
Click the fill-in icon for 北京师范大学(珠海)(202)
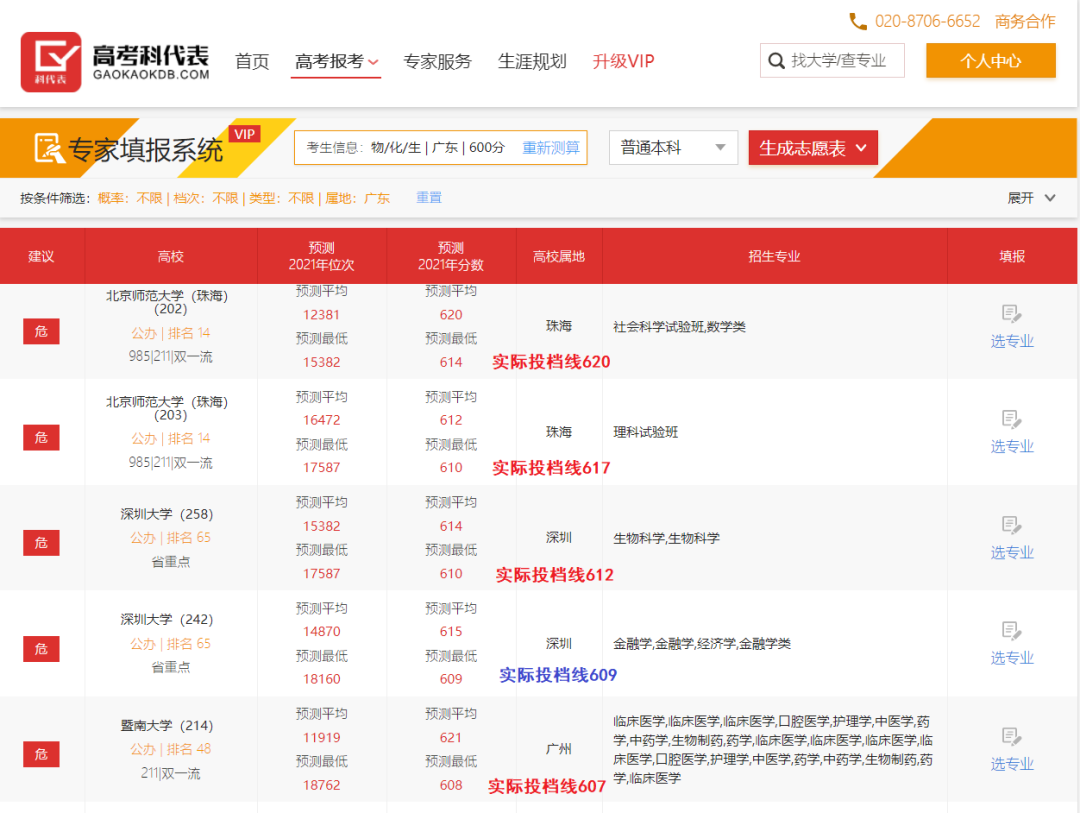pyautogui.click(x=1011, y=313)
